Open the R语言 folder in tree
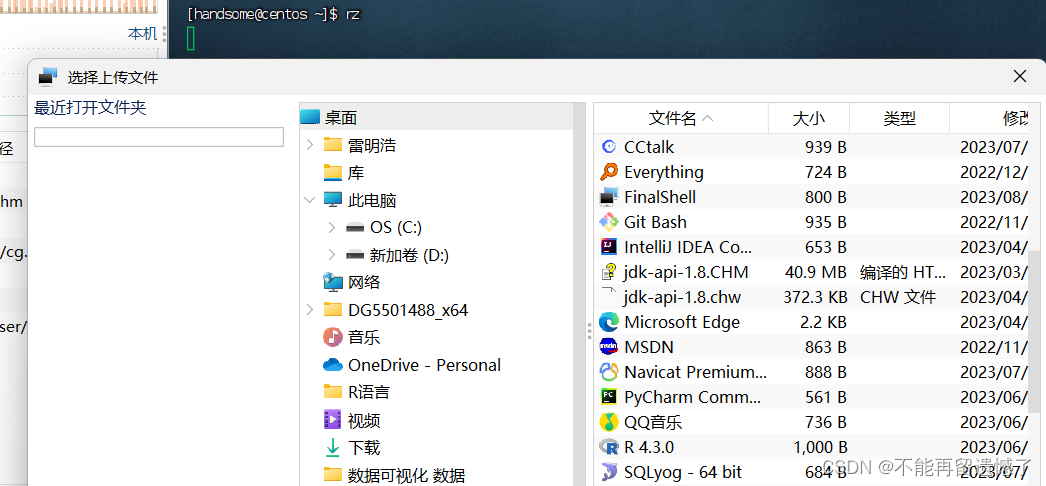The height and width of the screenshot is (486, 1046). tap(368, 393)
